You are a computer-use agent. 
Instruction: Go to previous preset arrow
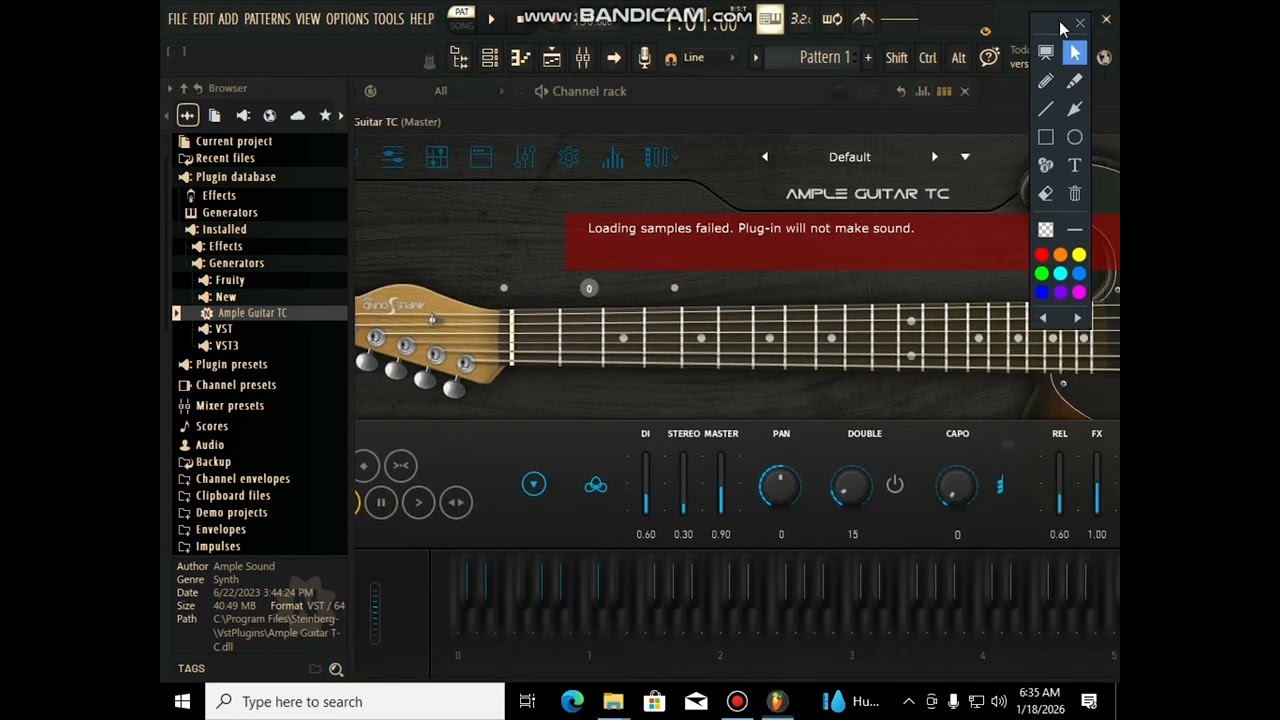click(765, 157)
